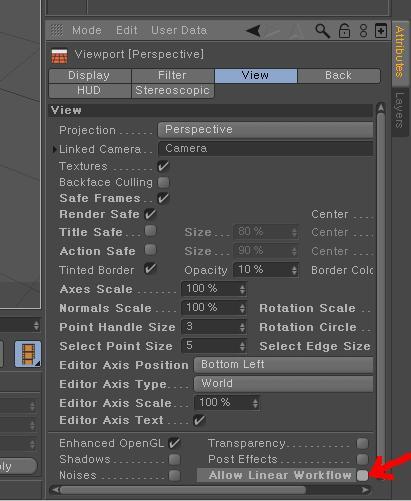Toggle the lock element icon

[x=344, y=31]
